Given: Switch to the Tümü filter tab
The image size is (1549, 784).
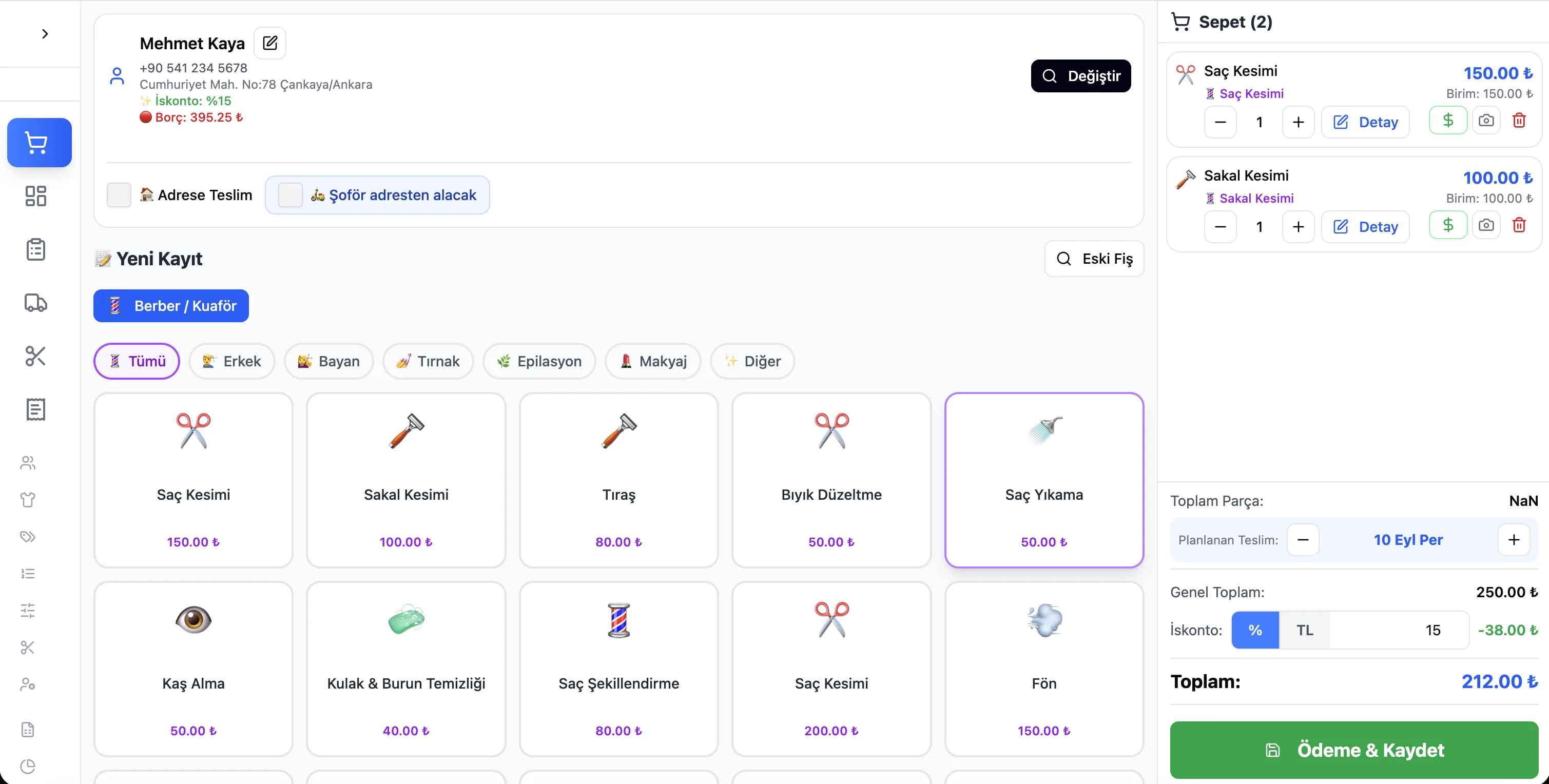Looking at the screenshot, I should [137, 361].
